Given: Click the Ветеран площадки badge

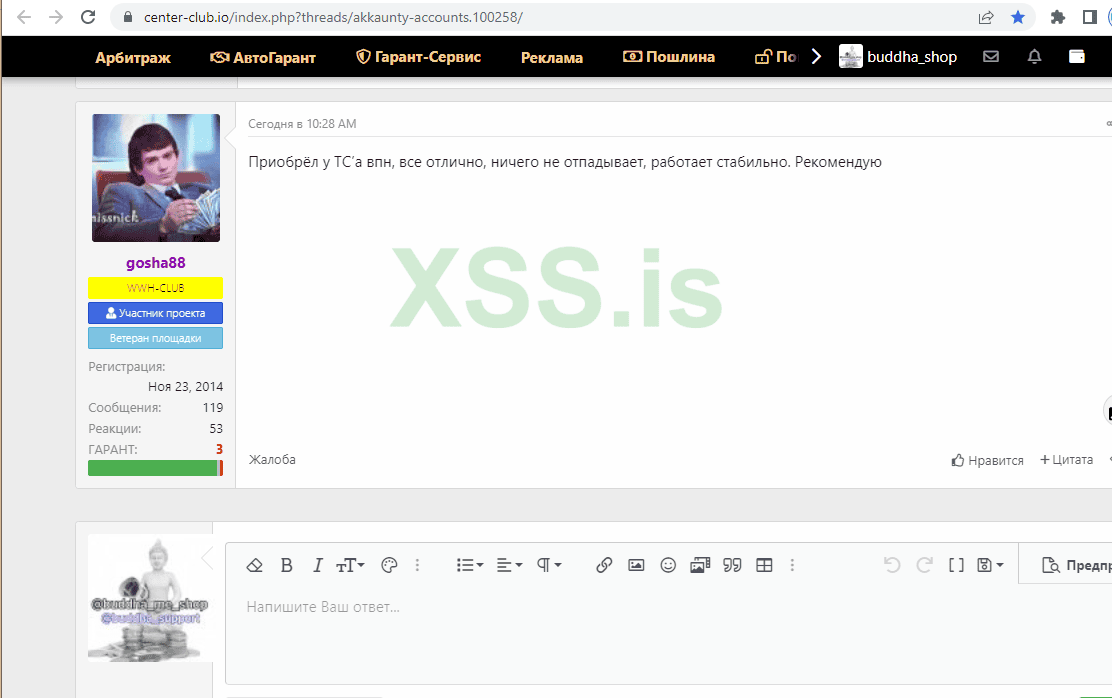Looking at the screenshot, I should pyautogui.click(x=155, y=338).
